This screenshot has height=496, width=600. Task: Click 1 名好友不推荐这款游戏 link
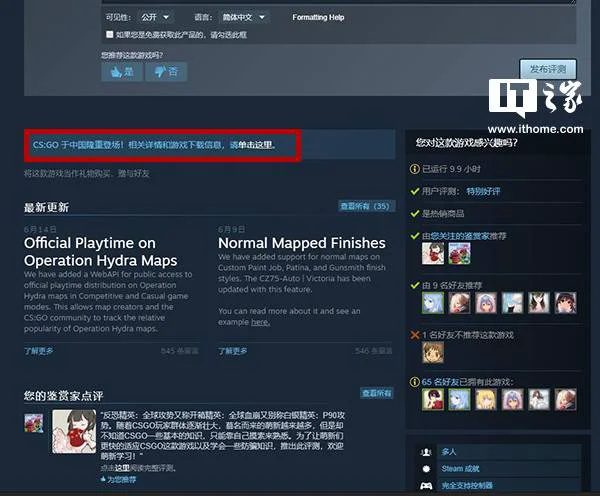468,335
